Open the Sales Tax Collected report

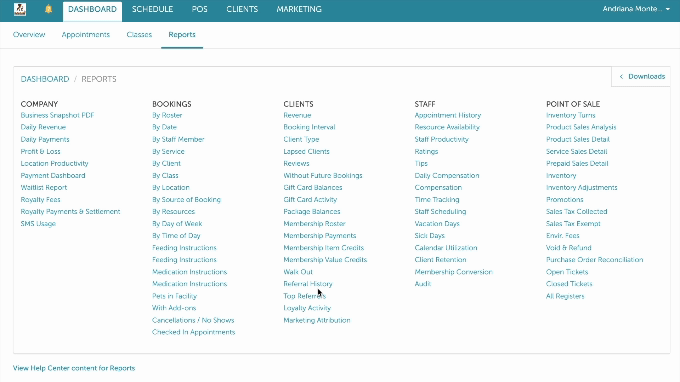(576, 212)
